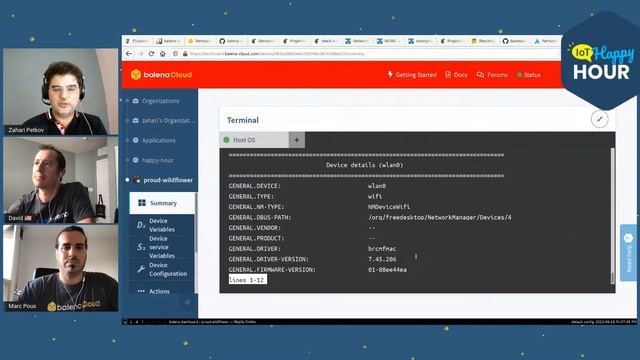Click David's video thumbnail

coord(61,180)
